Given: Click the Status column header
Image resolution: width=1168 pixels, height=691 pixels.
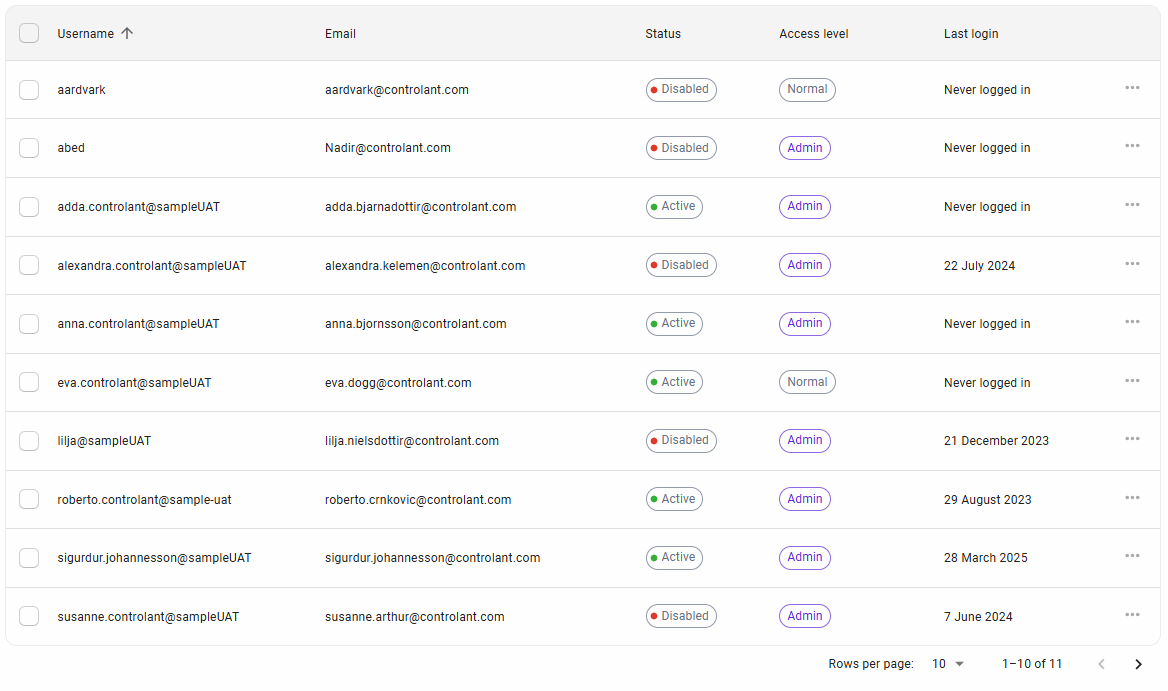Looking at the screenshot, I should point(663,34).
